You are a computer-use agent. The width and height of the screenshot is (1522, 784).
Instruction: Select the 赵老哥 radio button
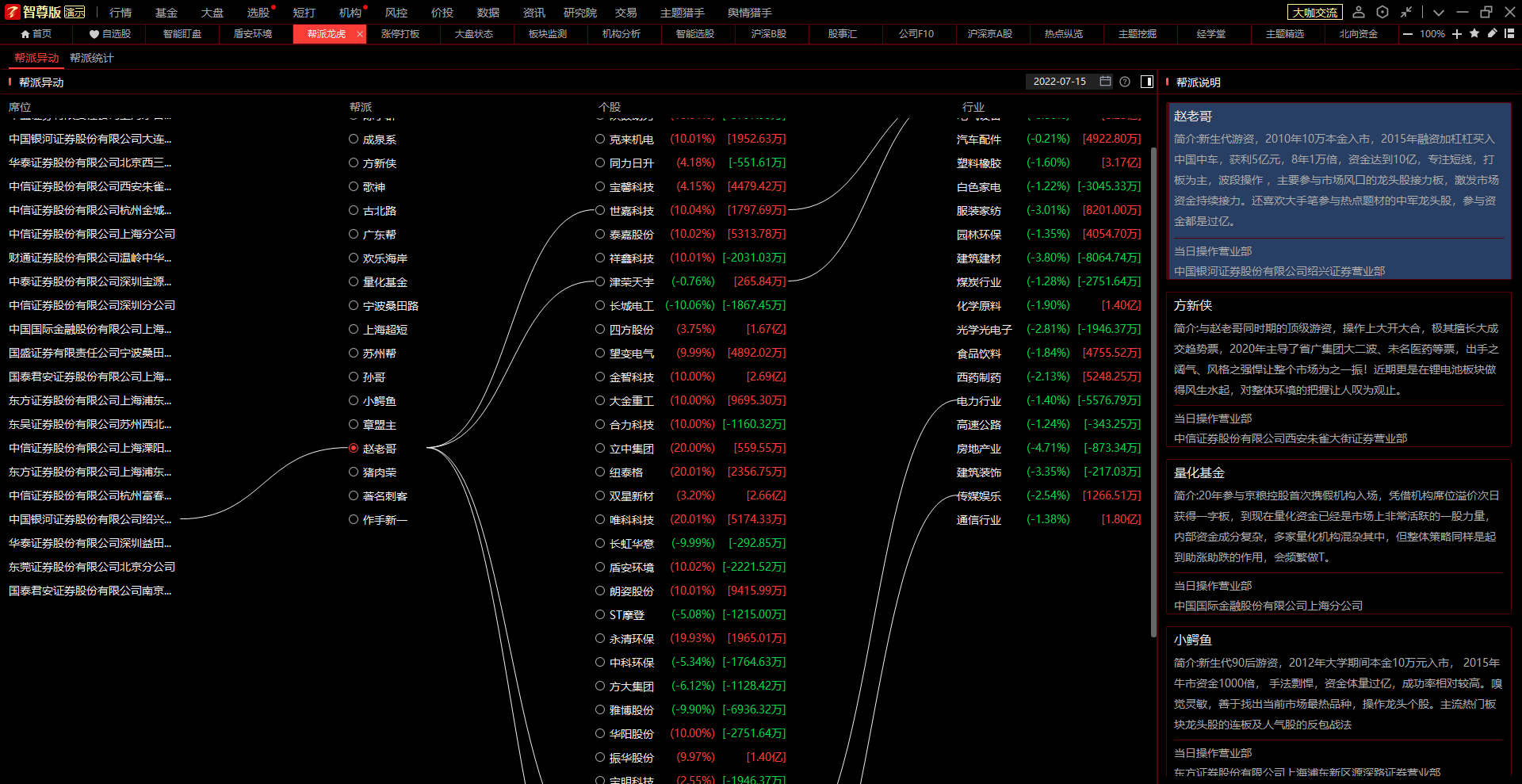tap(354, 448)
